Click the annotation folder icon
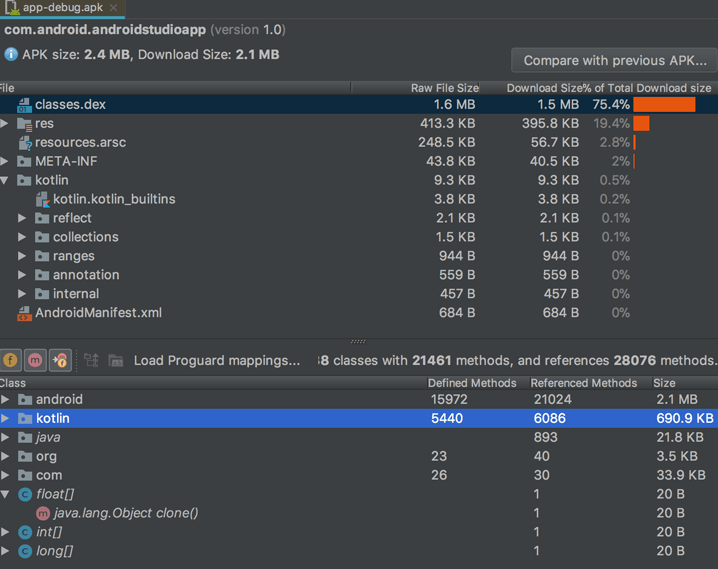 coord(42,275)
